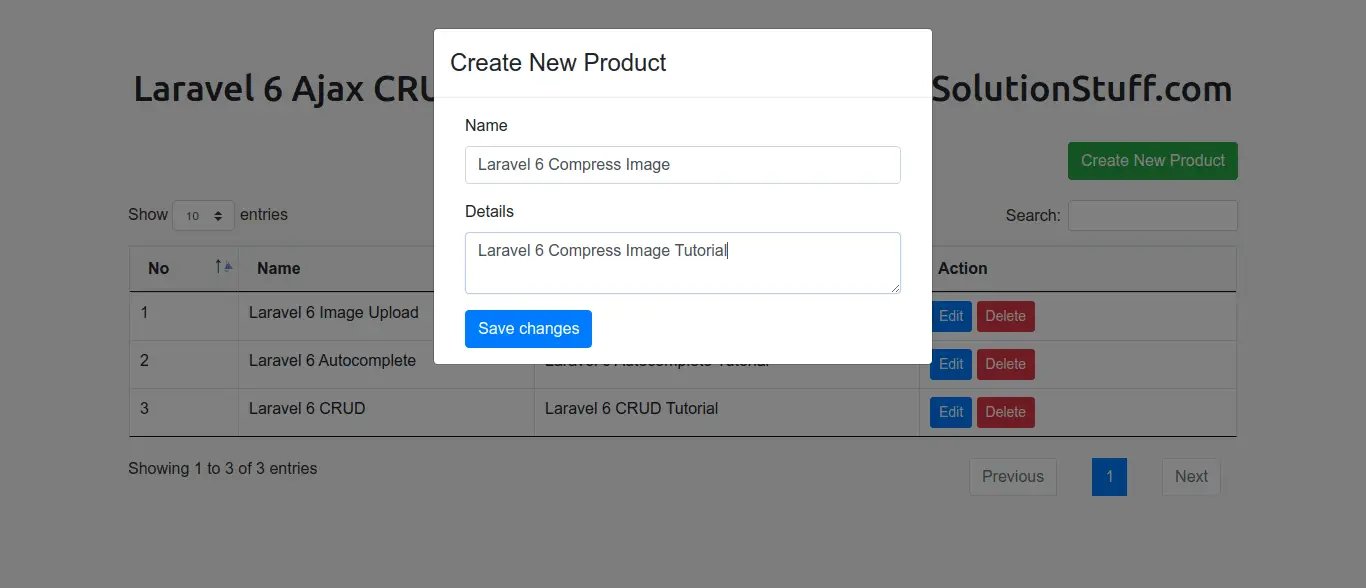
Task: Open the entries per page dropdown
Action: point(203,216)
